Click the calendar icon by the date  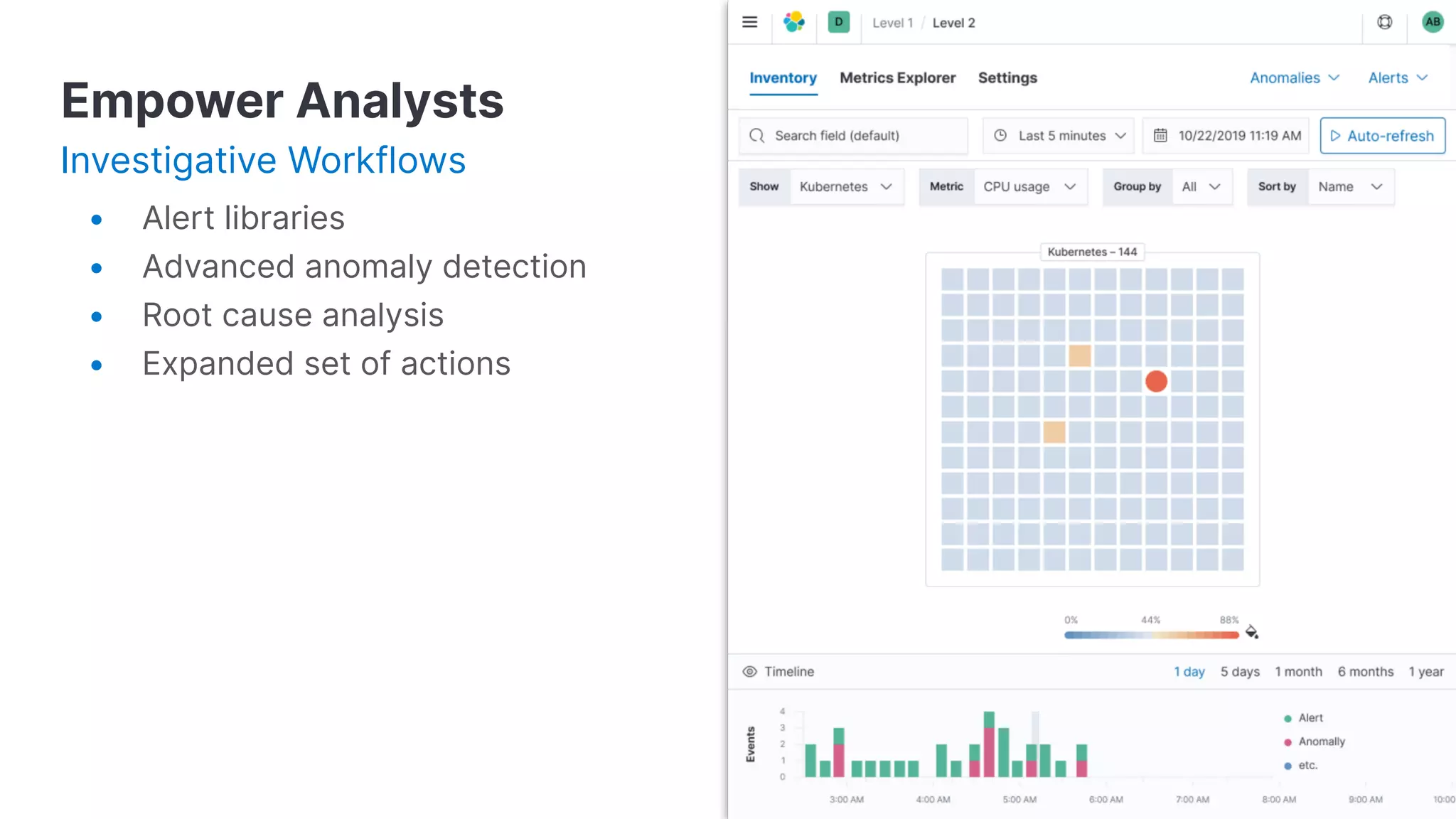[x=1160, y=135]
